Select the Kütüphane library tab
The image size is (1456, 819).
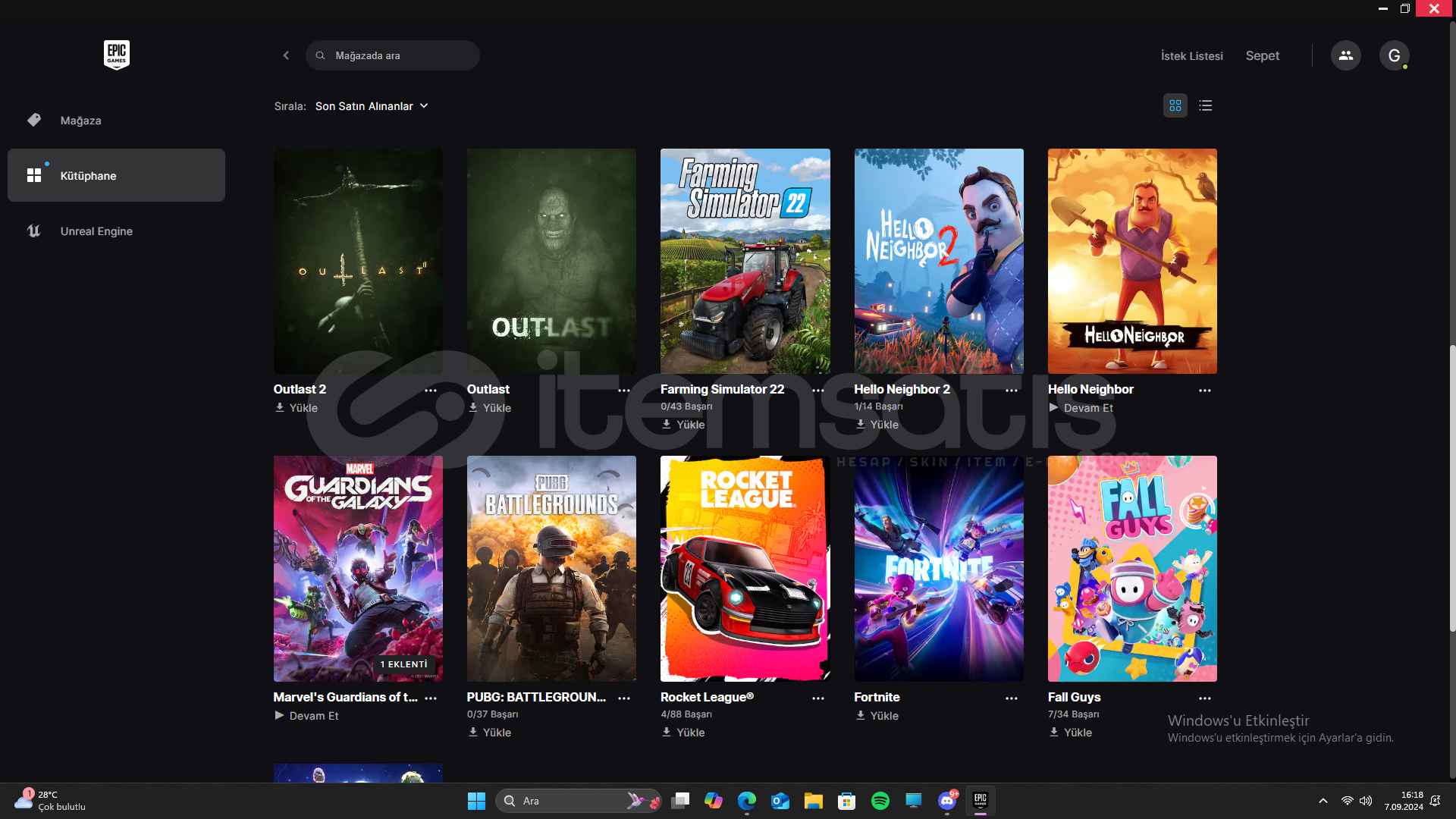(x=116, y=175)
